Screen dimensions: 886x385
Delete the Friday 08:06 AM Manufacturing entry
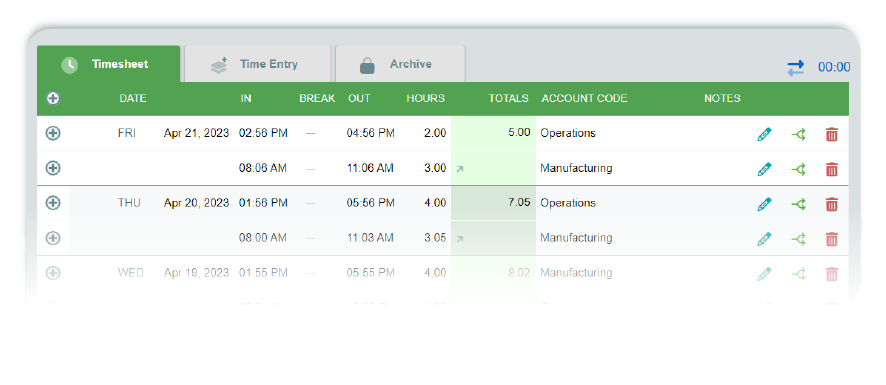coord(831,169)
